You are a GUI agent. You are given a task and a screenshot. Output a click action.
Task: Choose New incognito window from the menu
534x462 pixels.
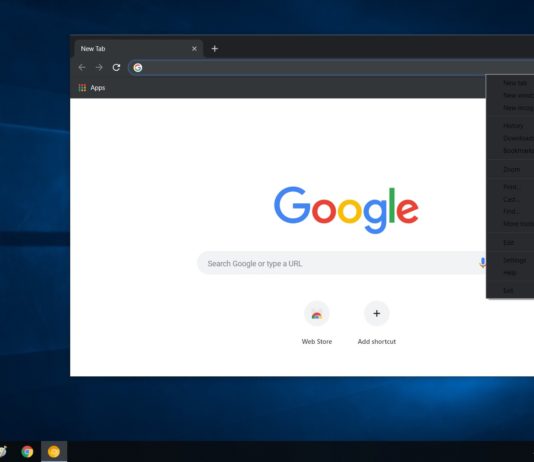(x=510, y=108)
